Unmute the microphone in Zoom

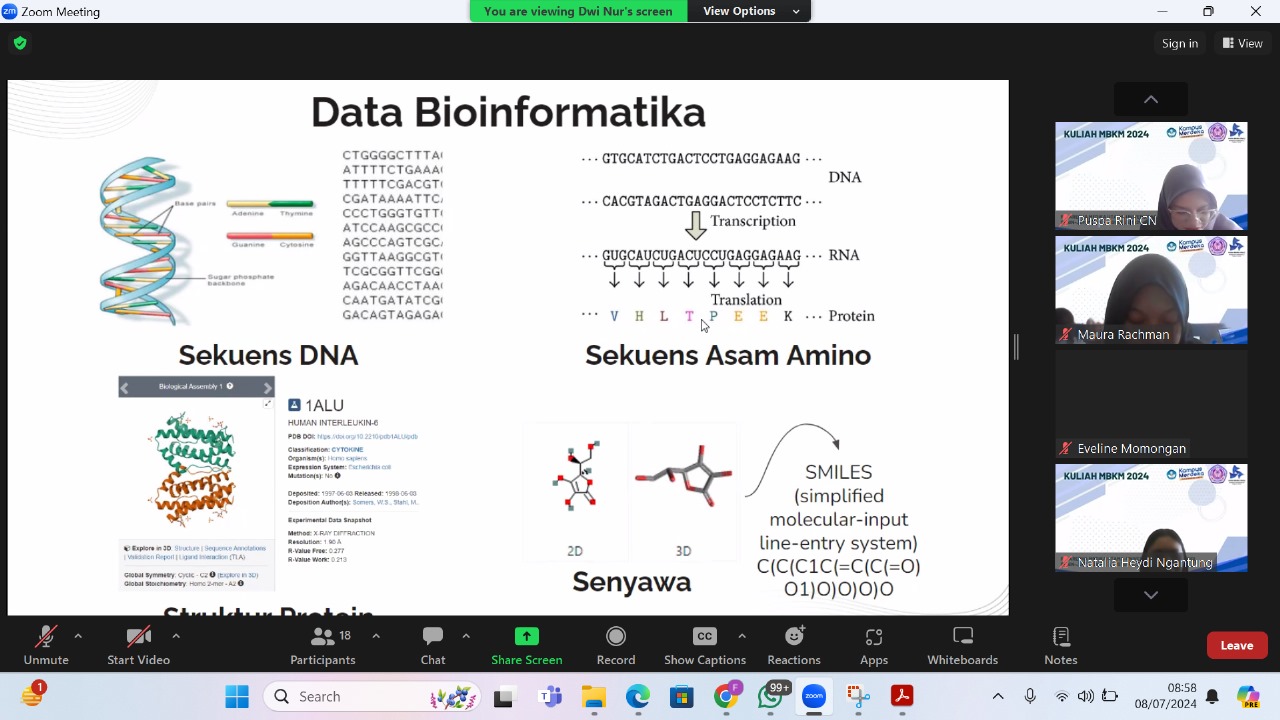[46, 646]
